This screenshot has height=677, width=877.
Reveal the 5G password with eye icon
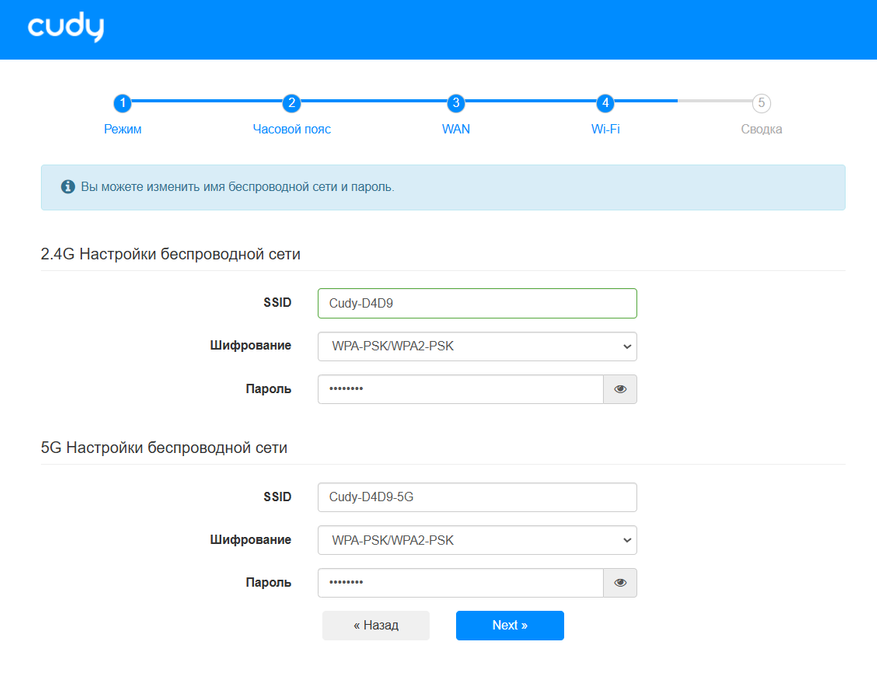point(620,583)
